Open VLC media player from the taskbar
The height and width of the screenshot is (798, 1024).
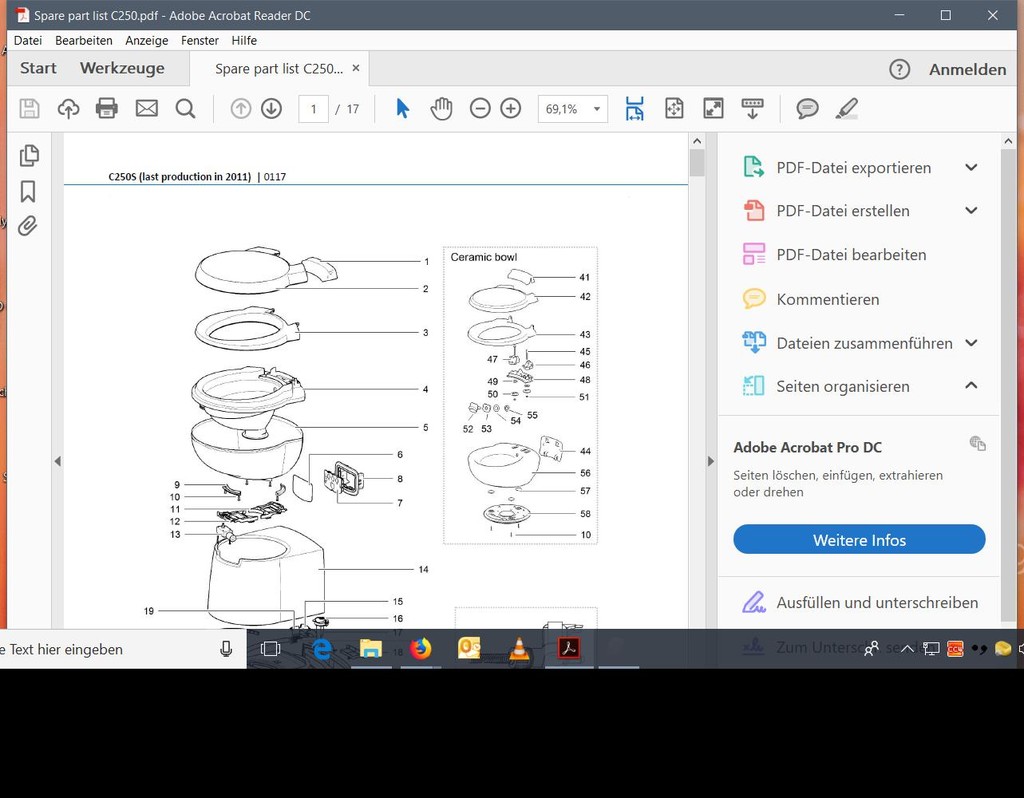[519, 649]
